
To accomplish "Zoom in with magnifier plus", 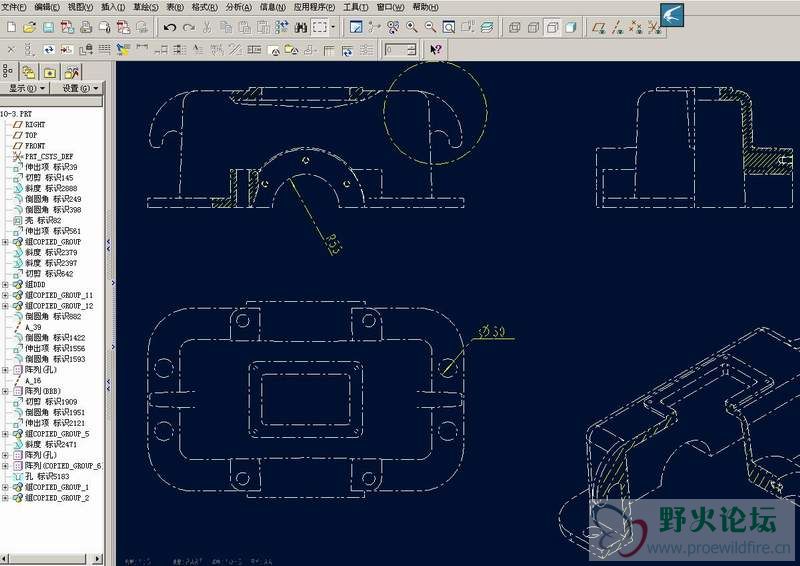I will click(412, 27).
